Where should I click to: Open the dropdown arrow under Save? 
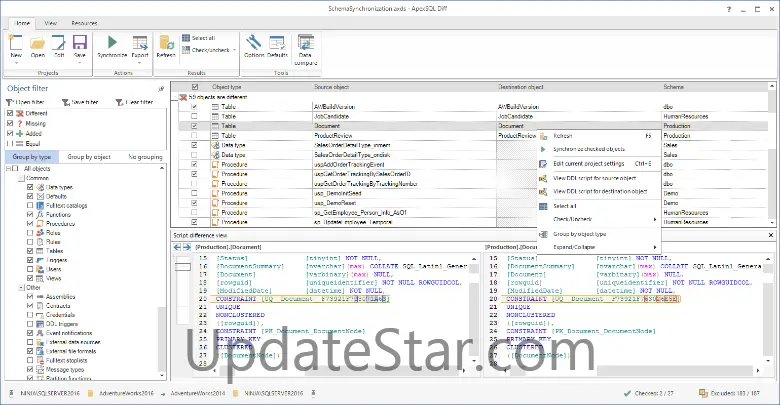click(80, 64)
